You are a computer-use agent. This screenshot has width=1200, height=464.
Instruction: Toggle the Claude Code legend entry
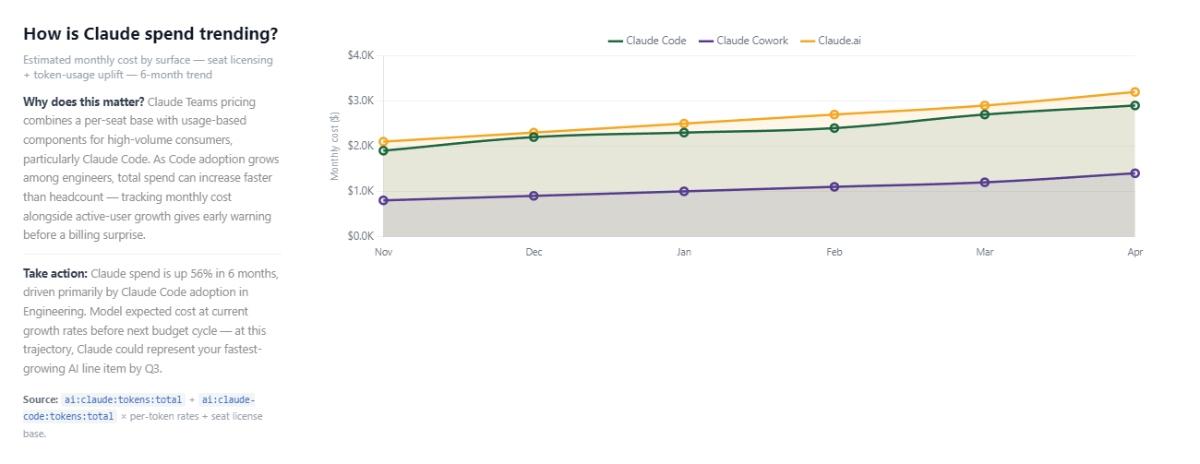(x=647, y=40)
